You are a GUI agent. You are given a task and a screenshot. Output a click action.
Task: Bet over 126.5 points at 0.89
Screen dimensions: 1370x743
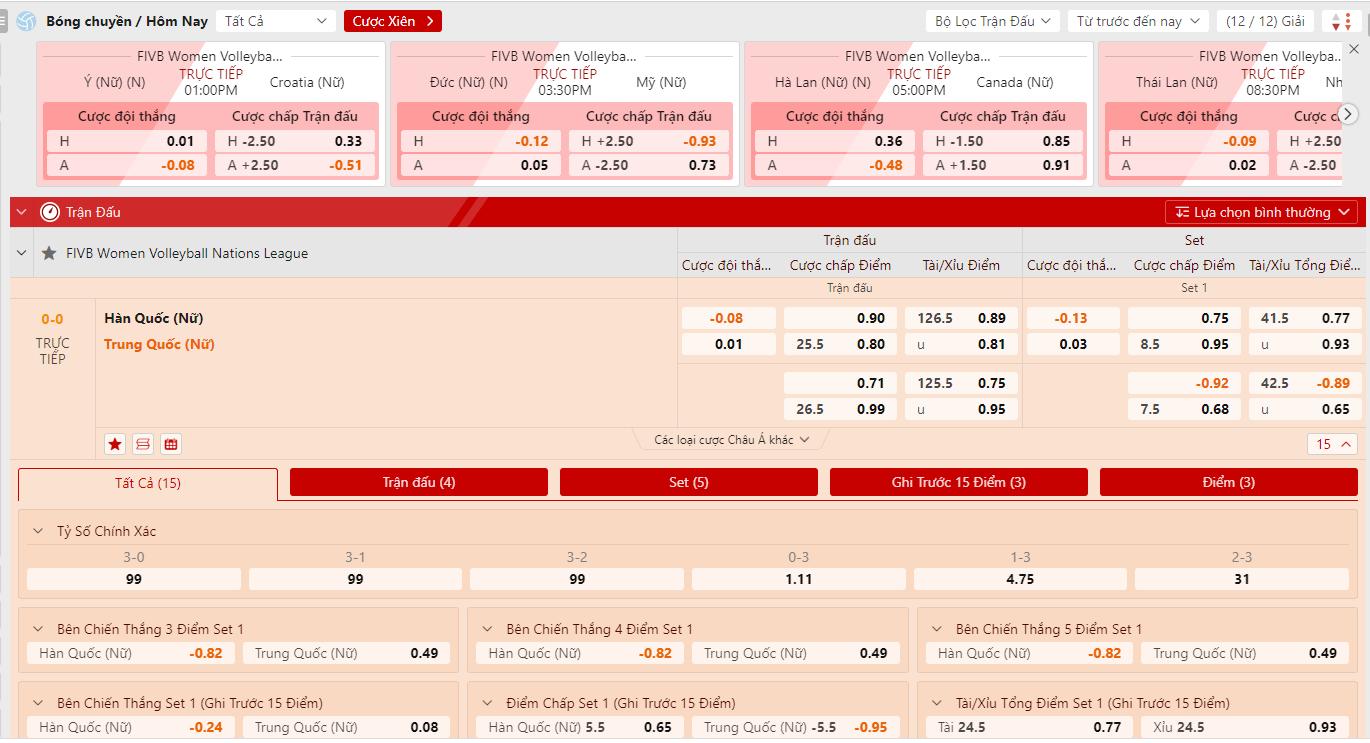(x=962, y=318)
